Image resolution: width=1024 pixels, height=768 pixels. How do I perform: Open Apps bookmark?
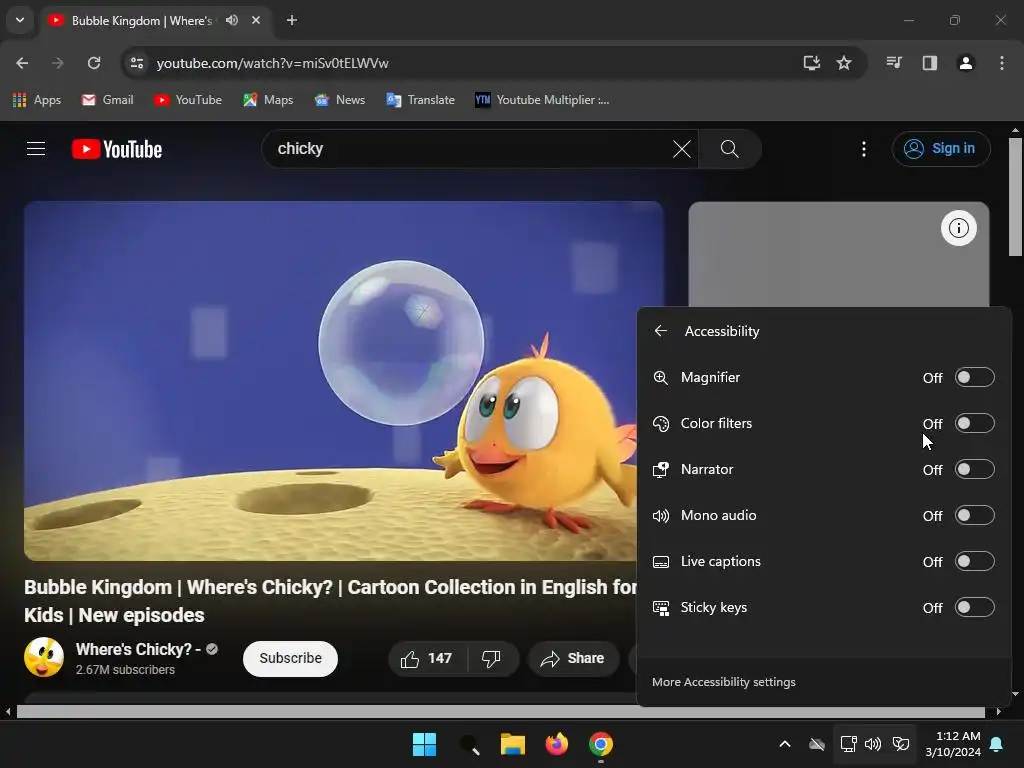click(37, 100)
